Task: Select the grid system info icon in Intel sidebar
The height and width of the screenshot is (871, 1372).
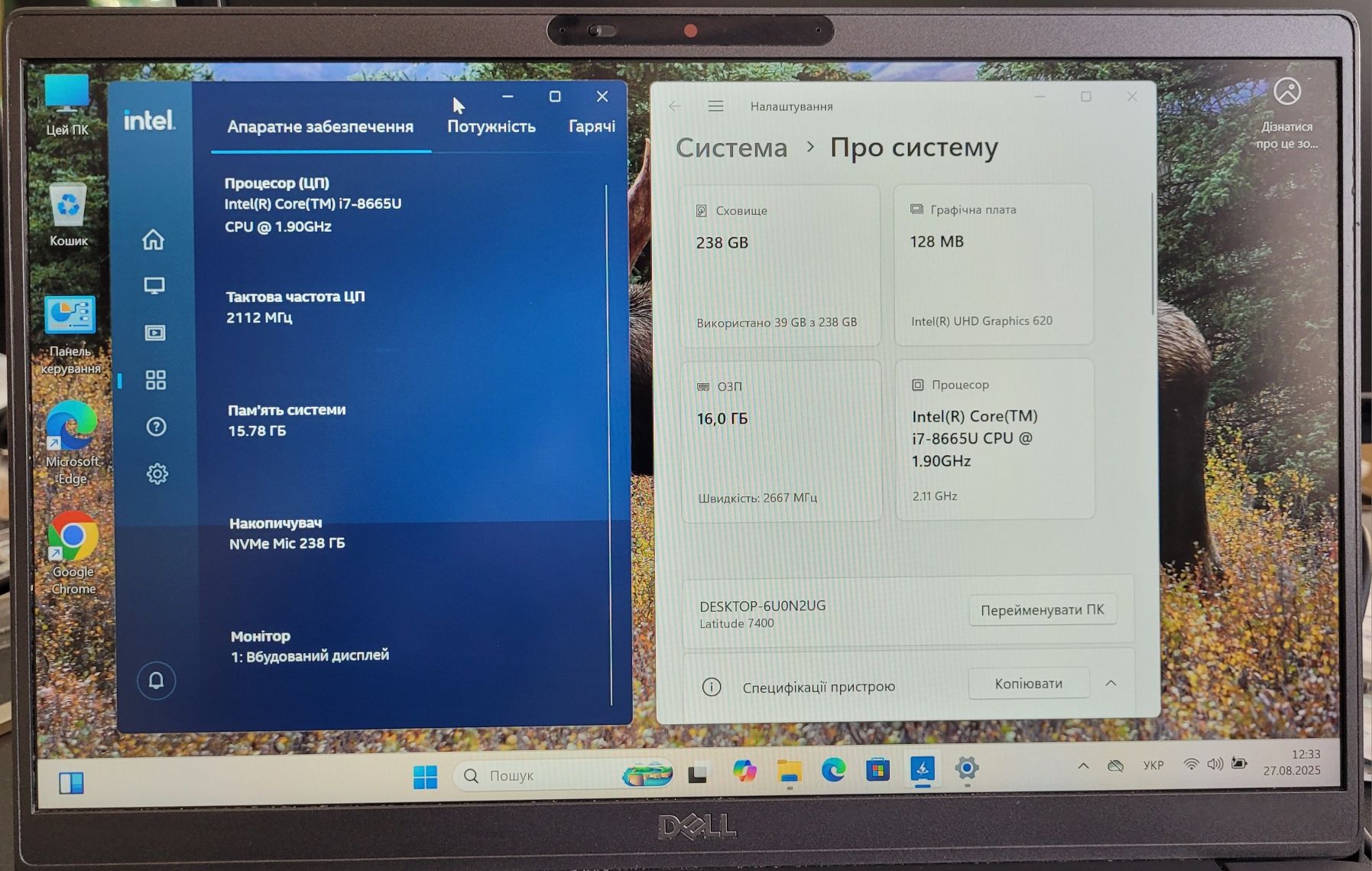Action: [156, 380]
